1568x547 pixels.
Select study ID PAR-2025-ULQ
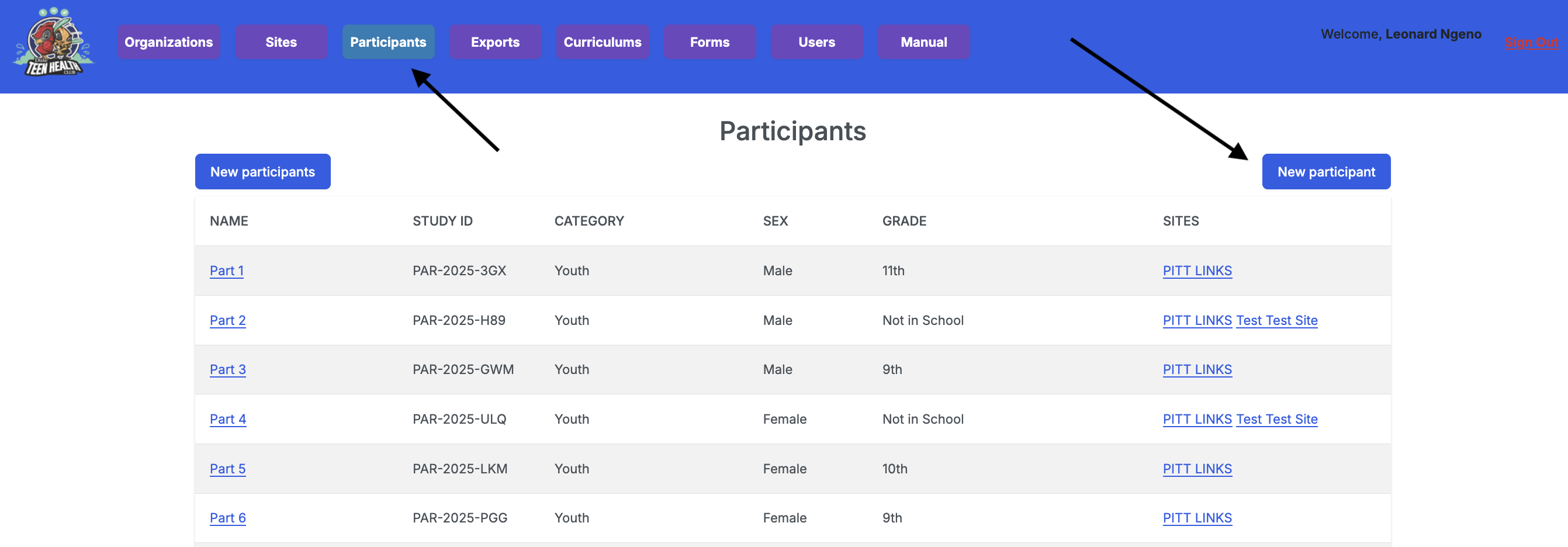pyautogui.click(x=459, y=419)
